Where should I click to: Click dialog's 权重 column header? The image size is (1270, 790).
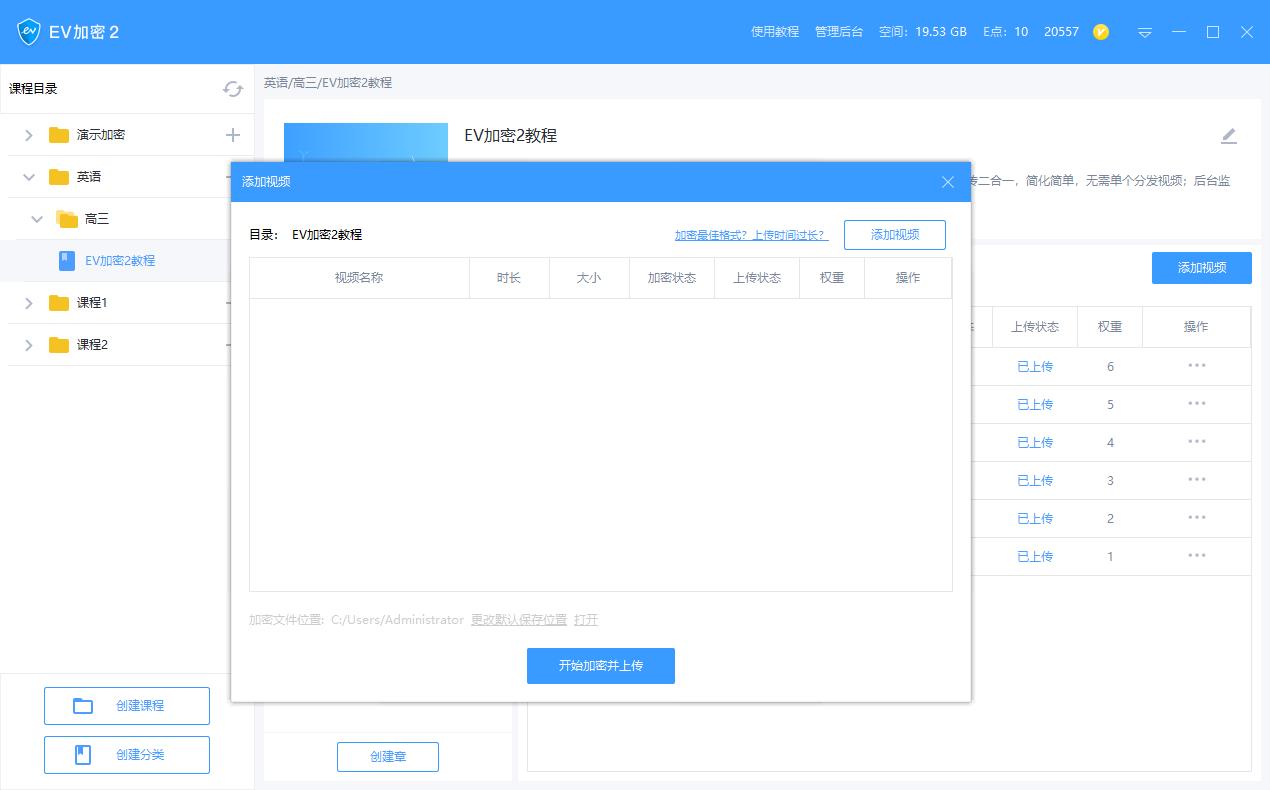coord(832,278)
